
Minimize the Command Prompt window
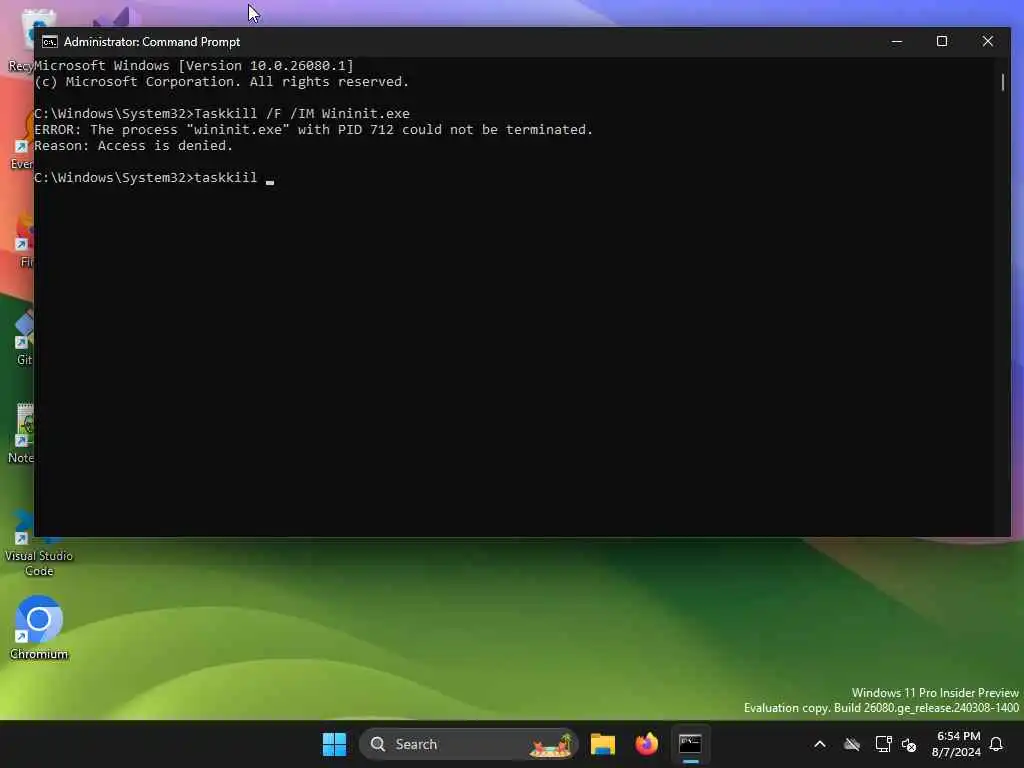coord(897,41)
